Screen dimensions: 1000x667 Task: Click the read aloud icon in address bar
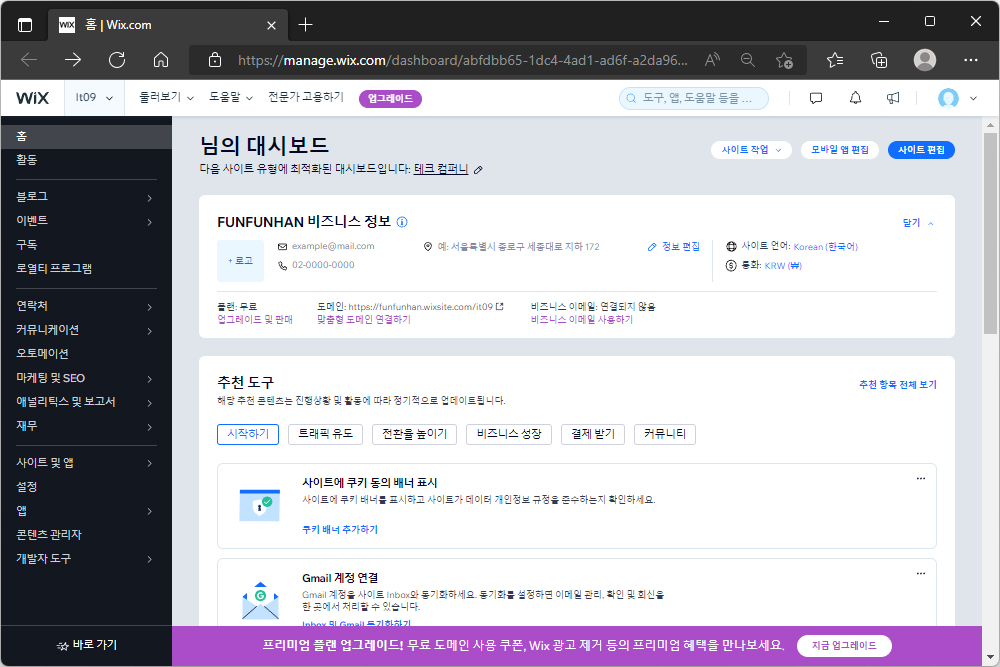click(x=712, y=60)
